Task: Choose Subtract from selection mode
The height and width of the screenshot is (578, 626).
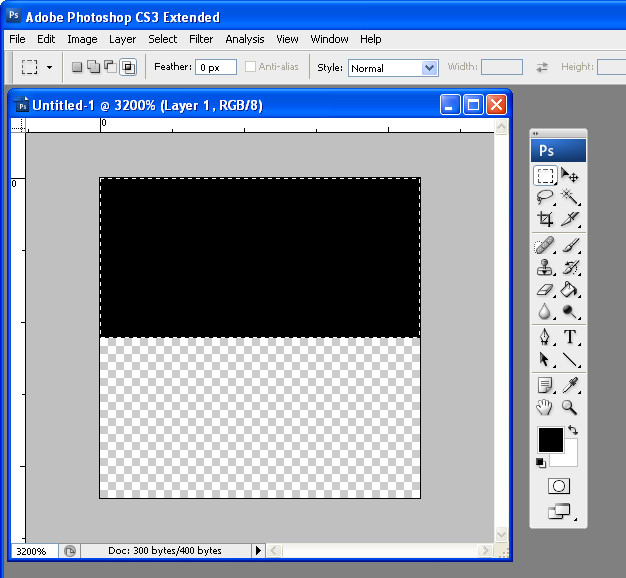Action: (x=111, y=67)
